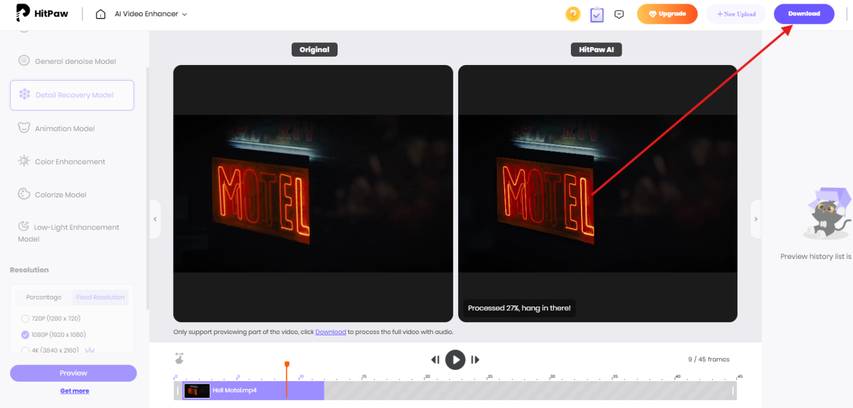Expand the right preview history panel

(756, 219)
